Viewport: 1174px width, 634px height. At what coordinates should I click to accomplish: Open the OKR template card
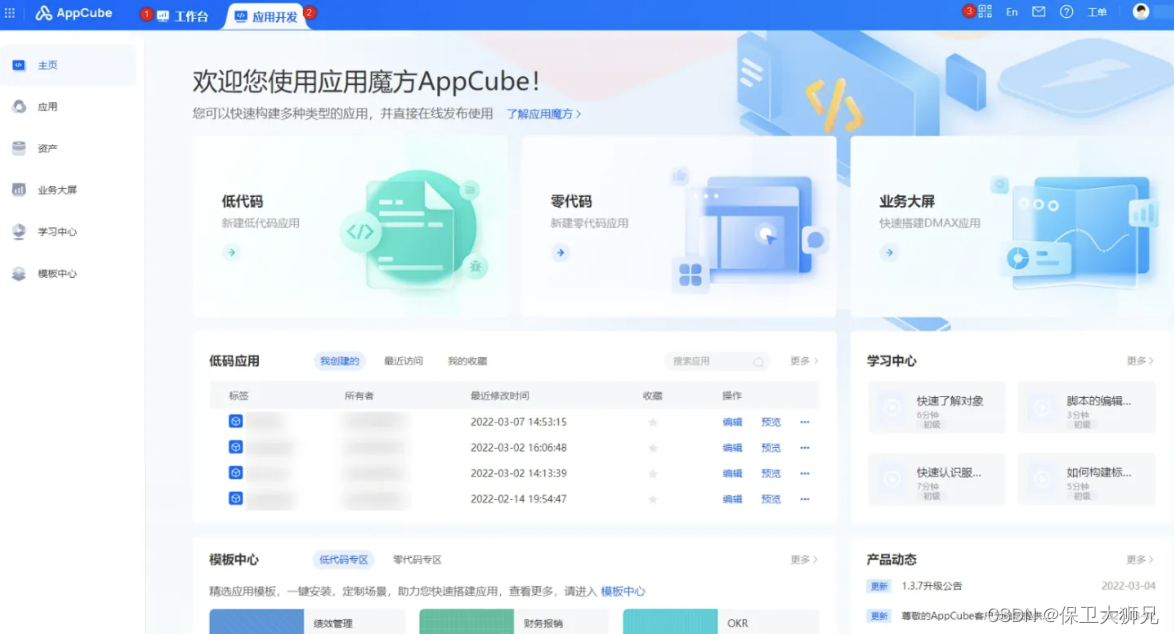pyautogui.click(x=721, y=622)
